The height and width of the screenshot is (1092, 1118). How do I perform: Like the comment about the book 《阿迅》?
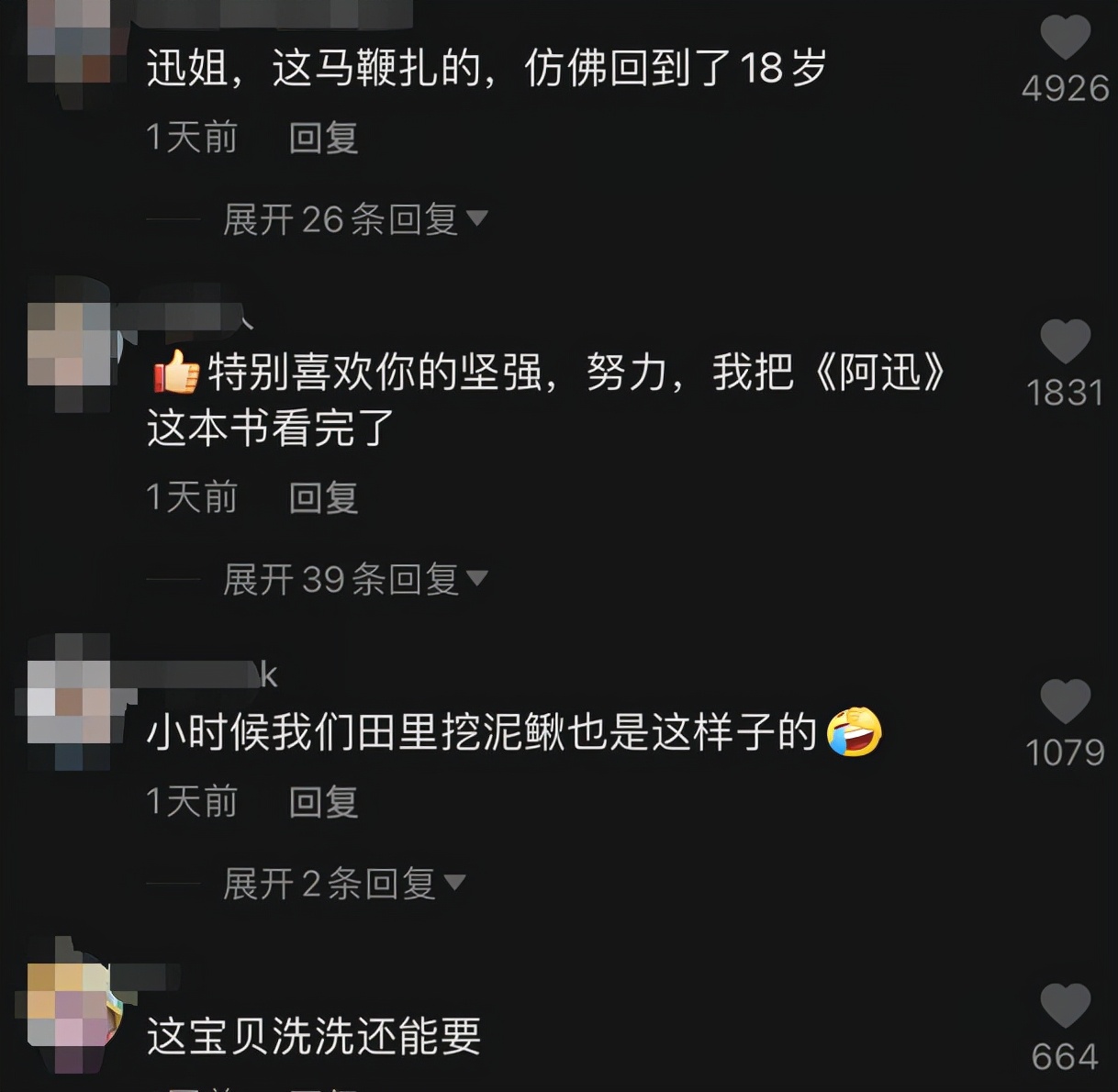1065,341
